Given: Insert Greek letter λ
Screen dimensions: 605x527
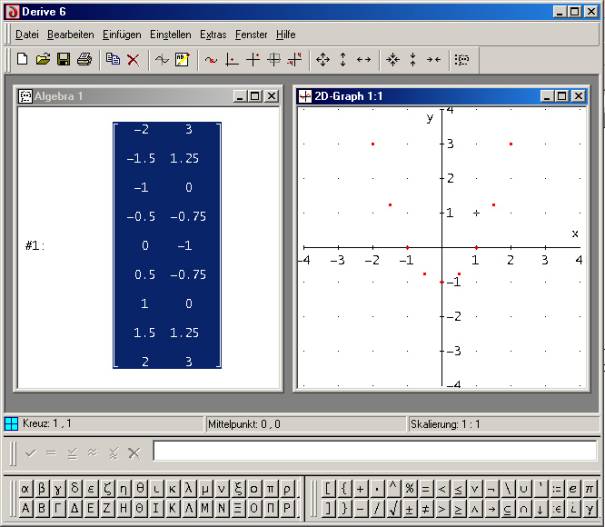Looking at the screenshot, I should 189,489.
